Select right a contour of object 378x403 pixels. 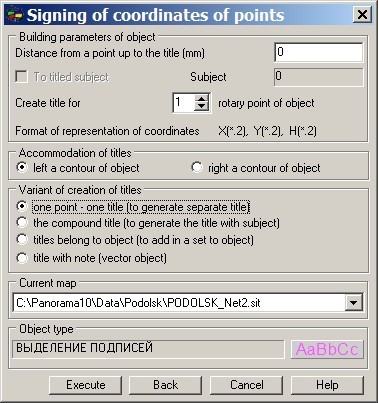pos(197,167)
